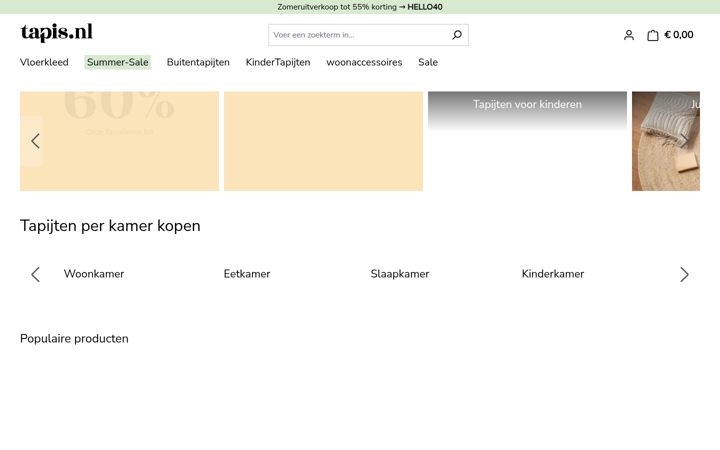This screenshot has width=720, height=450.
Task: Go to previous banner slide arrow
Action: [35, 141]
